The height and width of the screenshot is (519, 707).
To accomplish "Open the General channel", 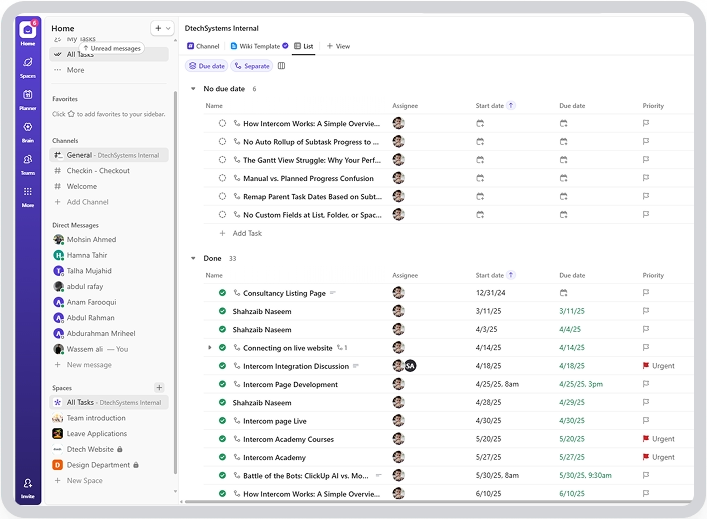I will click(x=109, y=155).
